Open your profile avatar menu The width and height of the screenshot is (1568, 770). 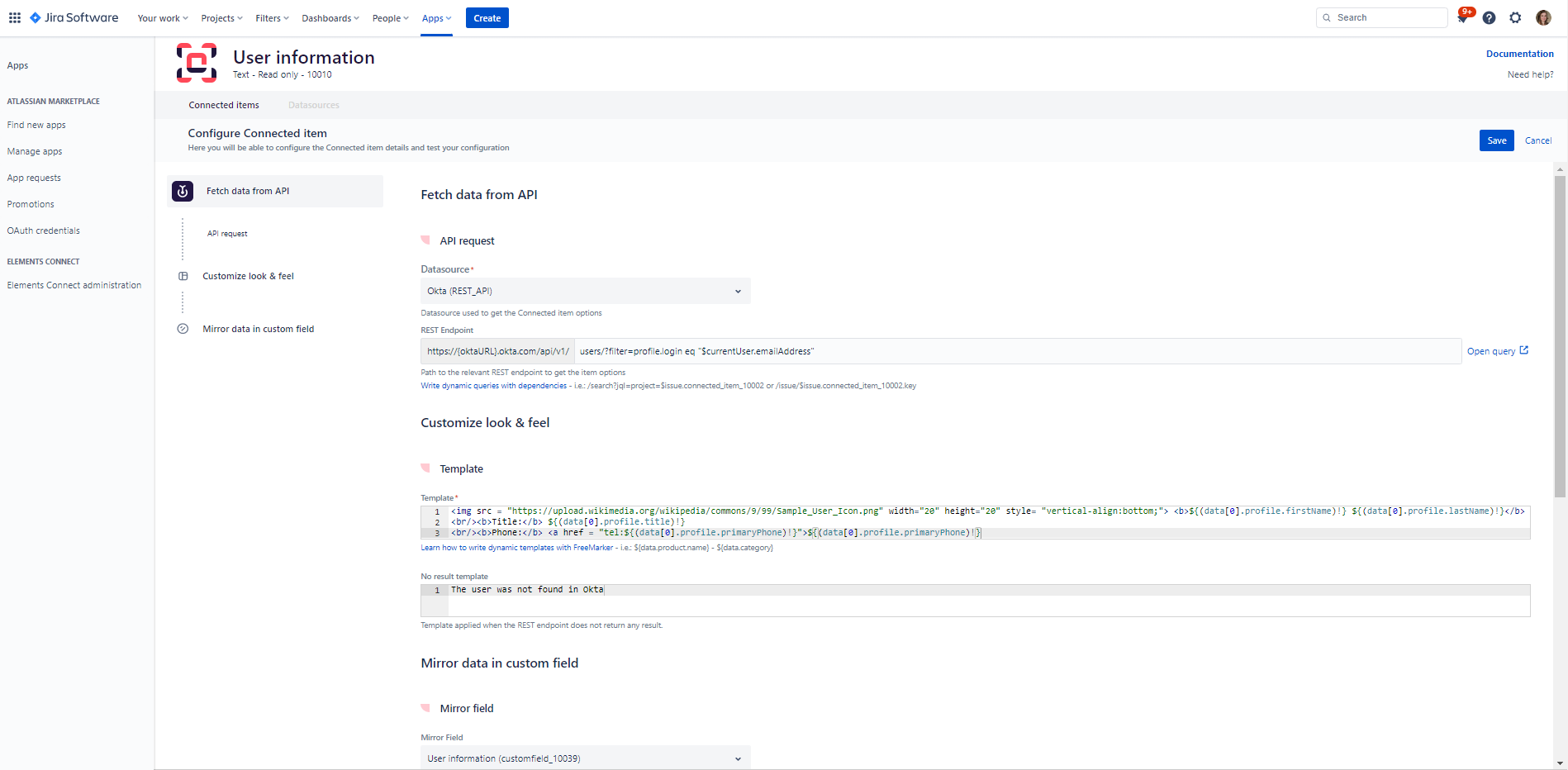1543,17
